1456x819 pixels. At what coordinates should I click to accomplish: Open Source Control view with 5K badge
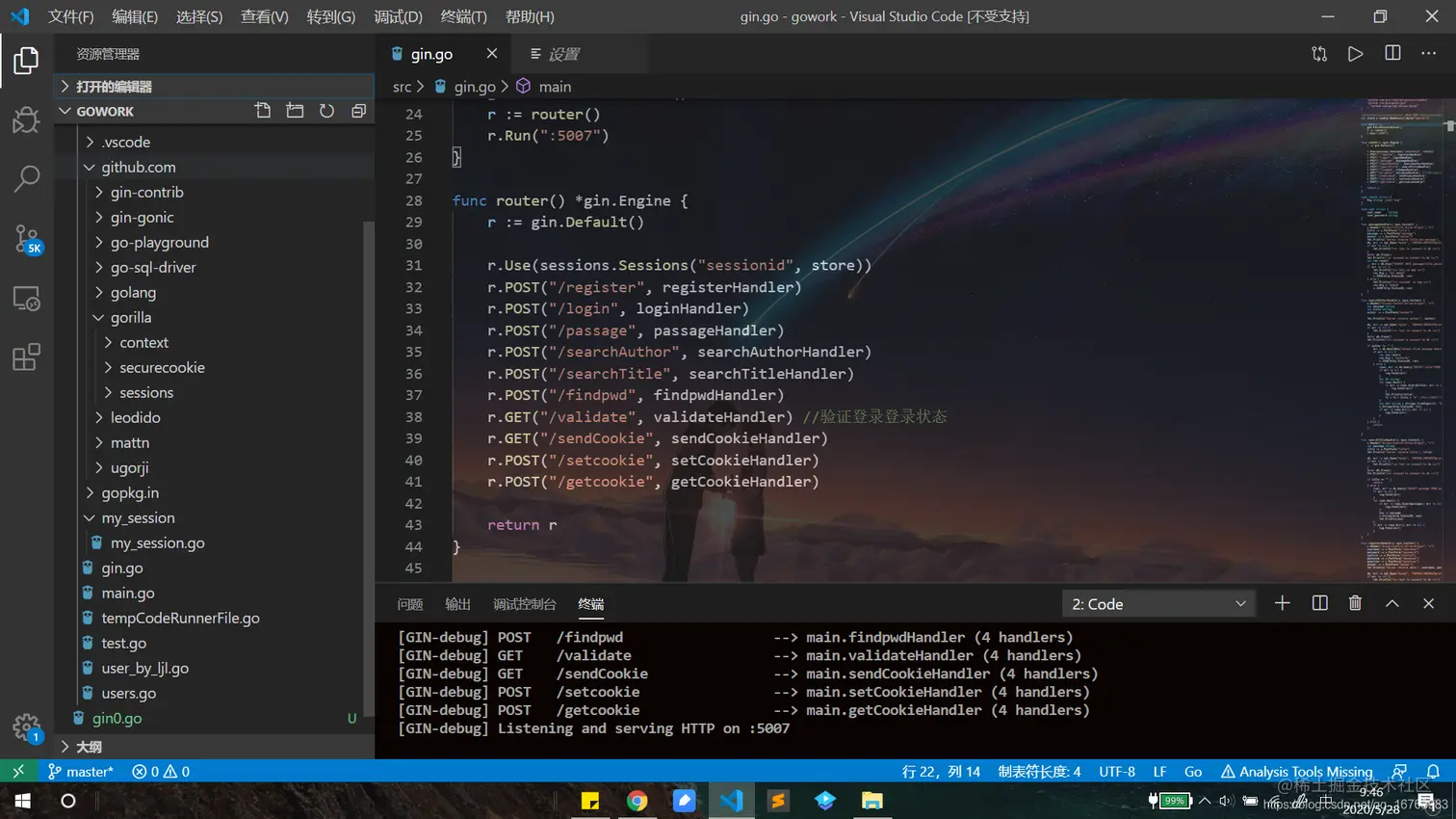pyautogui.click(x=26, y=239)
